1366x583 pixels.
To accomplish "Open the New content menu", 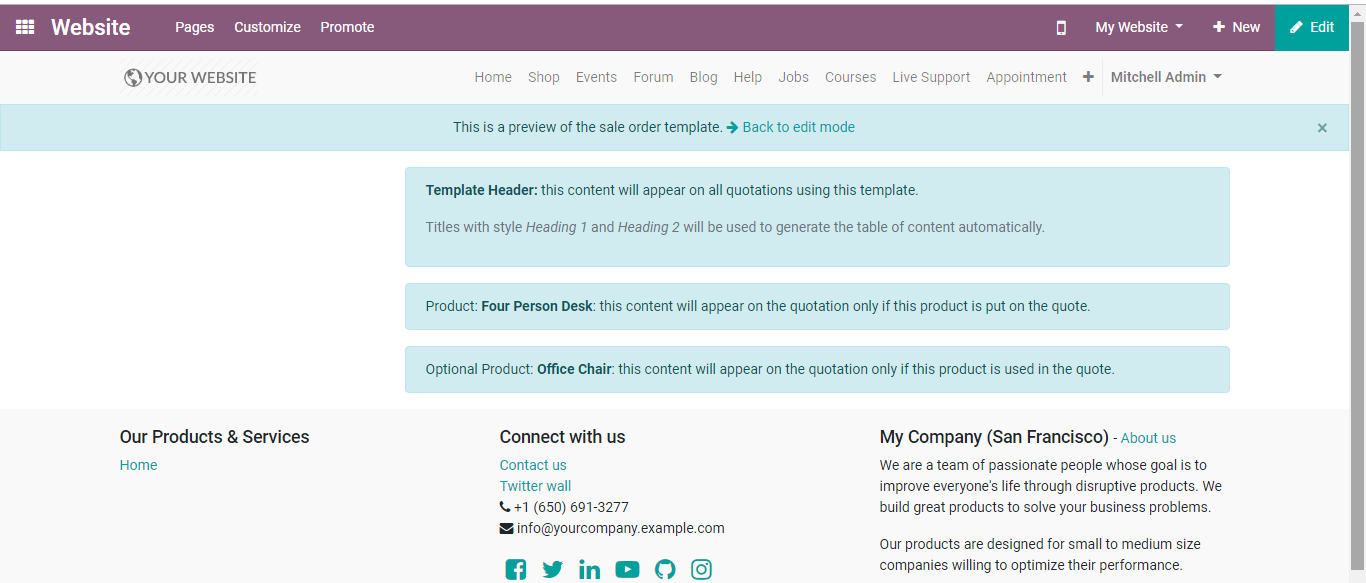I will [x=1236, y=27].
